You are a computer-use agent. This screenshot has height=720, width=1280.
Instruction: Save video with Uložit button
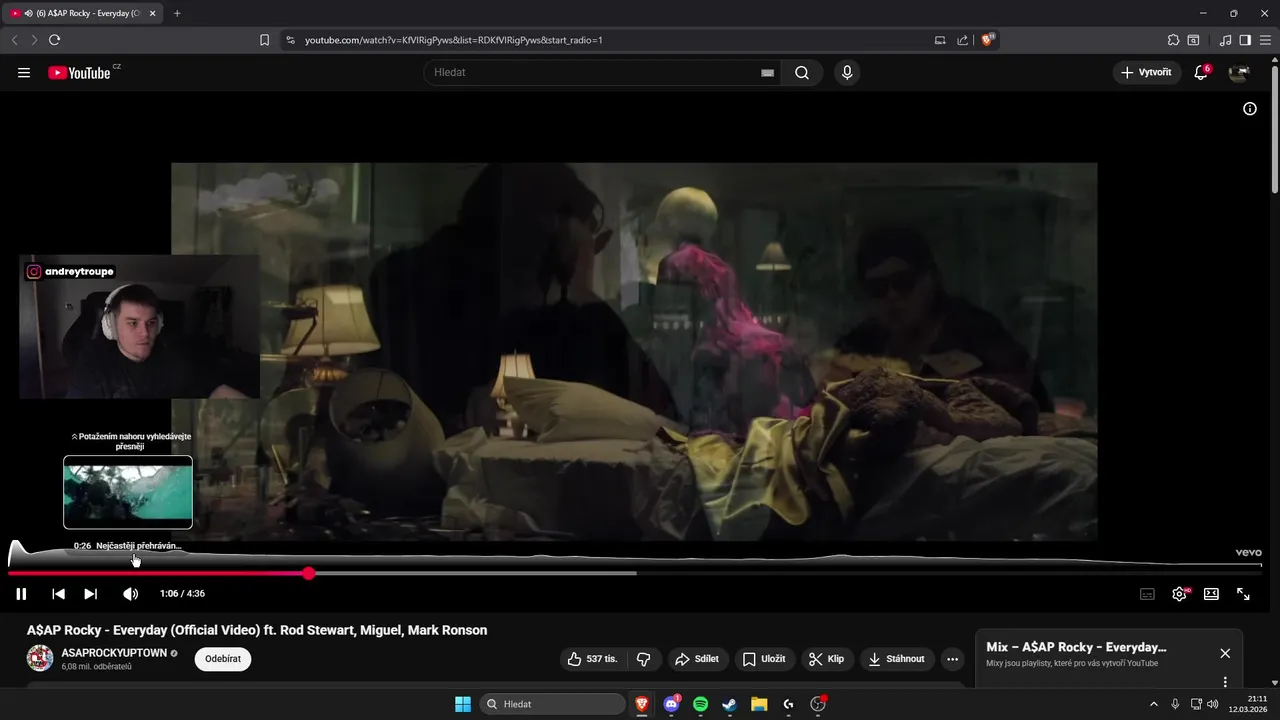(x=764, y=659)
